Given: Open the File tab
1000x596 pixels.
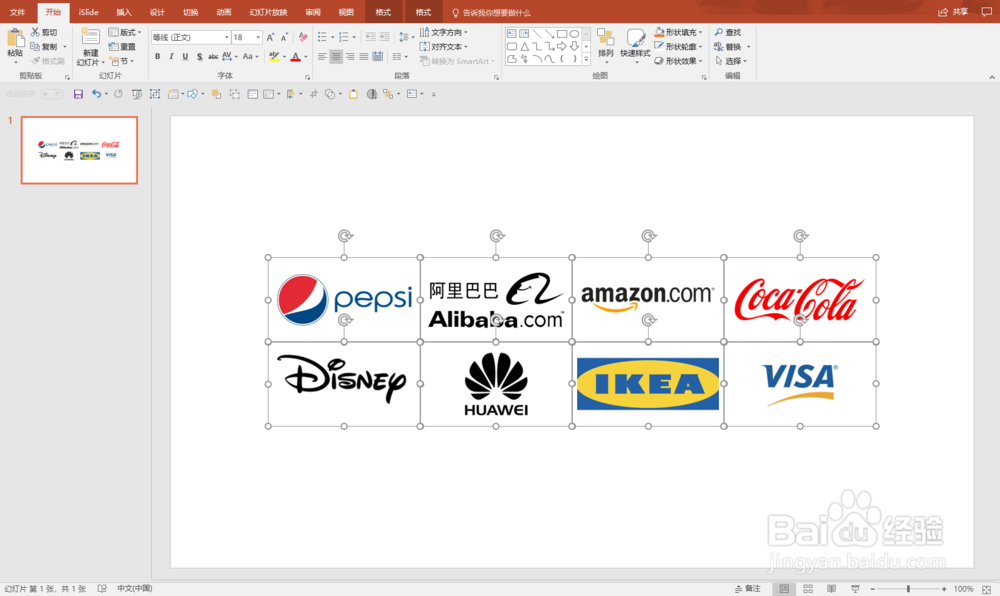Looking at the screenshot, I should pyautogui.click(x=18, y=12).
